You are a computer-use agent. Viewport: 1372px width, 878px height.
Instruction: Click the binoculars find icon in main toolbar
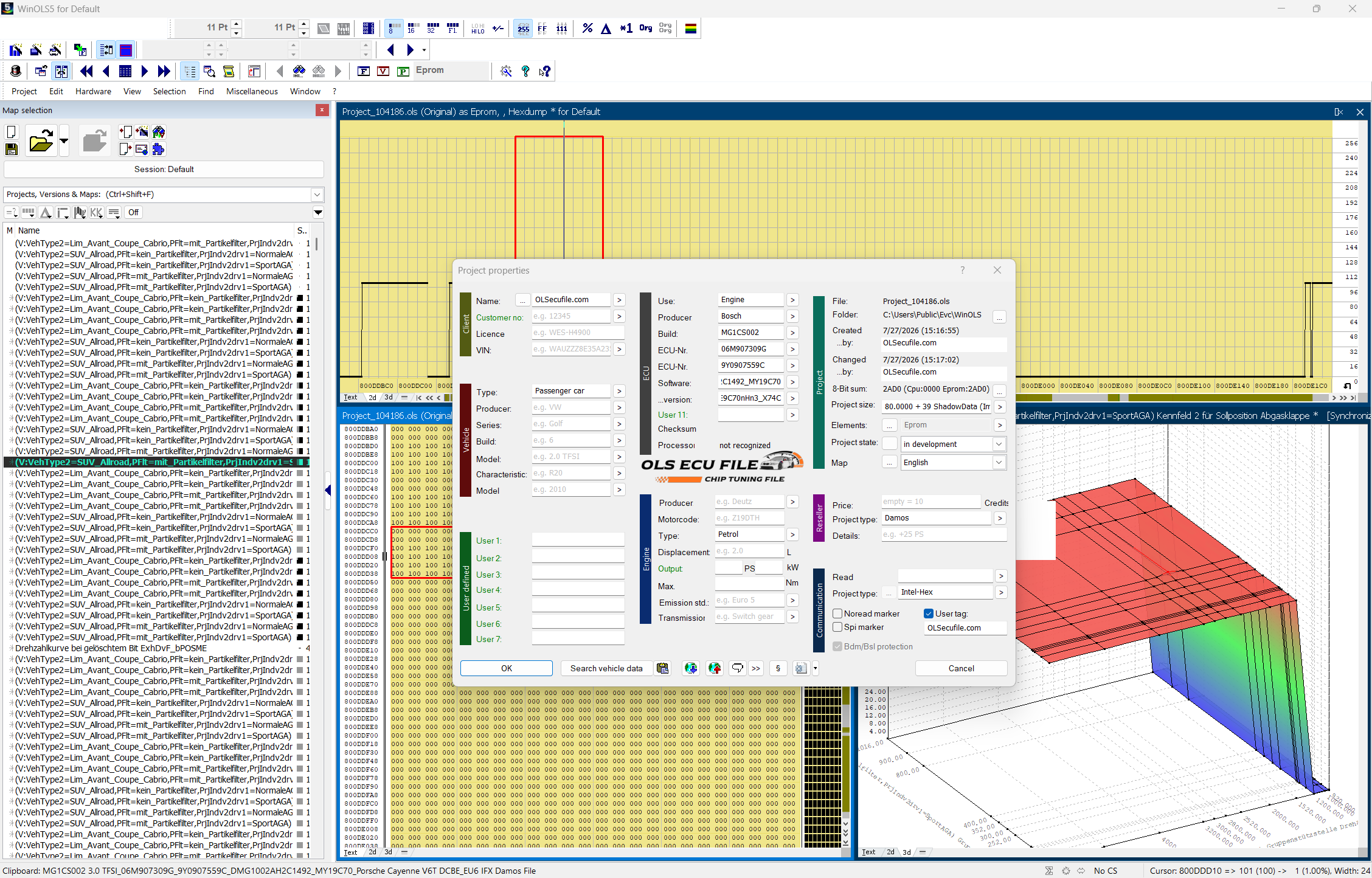coord(299,71)
